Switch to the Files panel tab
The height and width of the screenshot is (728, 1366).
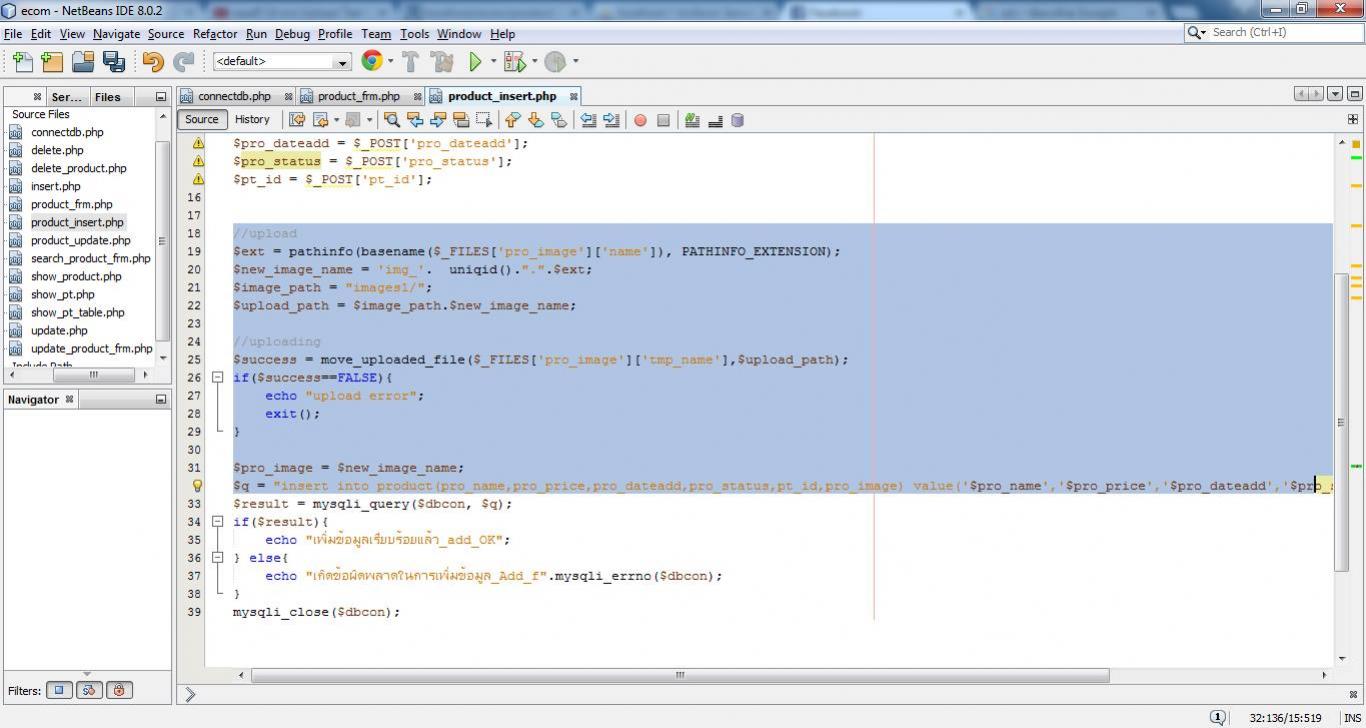(x=107, y=97)
